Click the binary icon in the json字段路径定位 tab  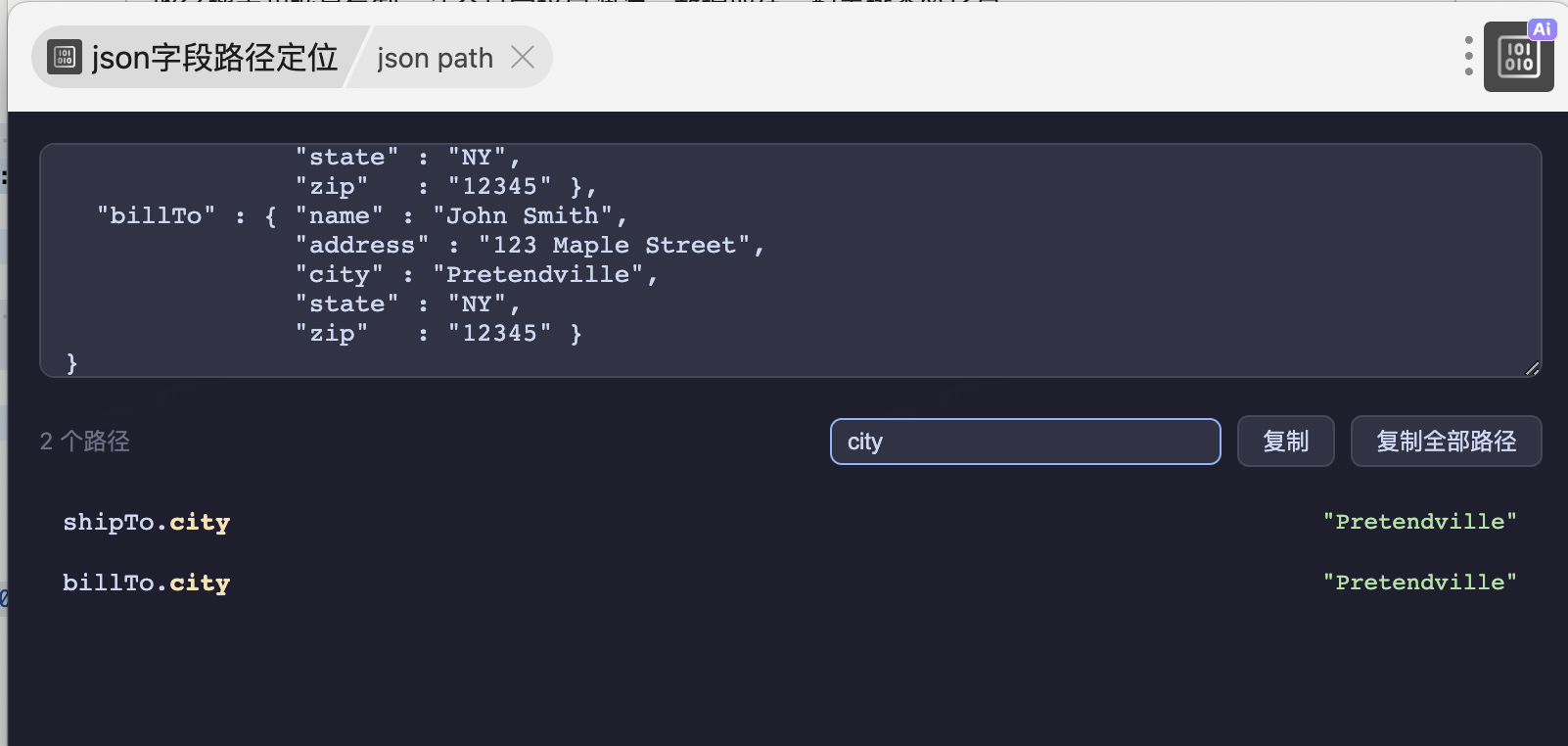coord(65,58)
